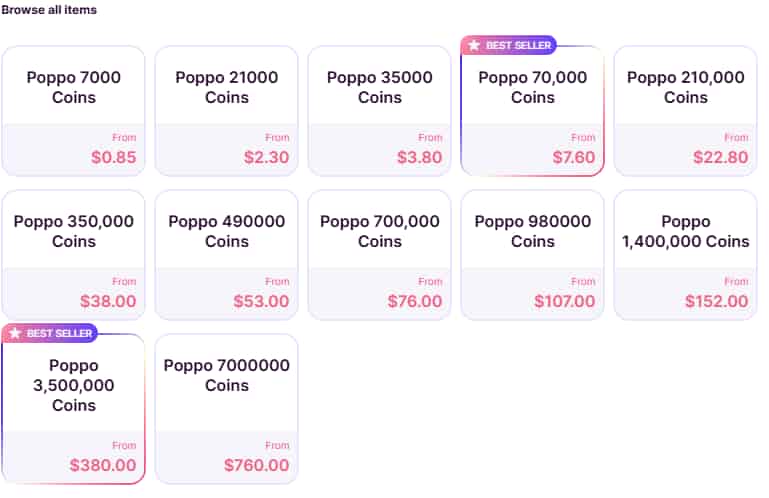Open the Poppo 350,000 Coins item

(x=74, y=254)
